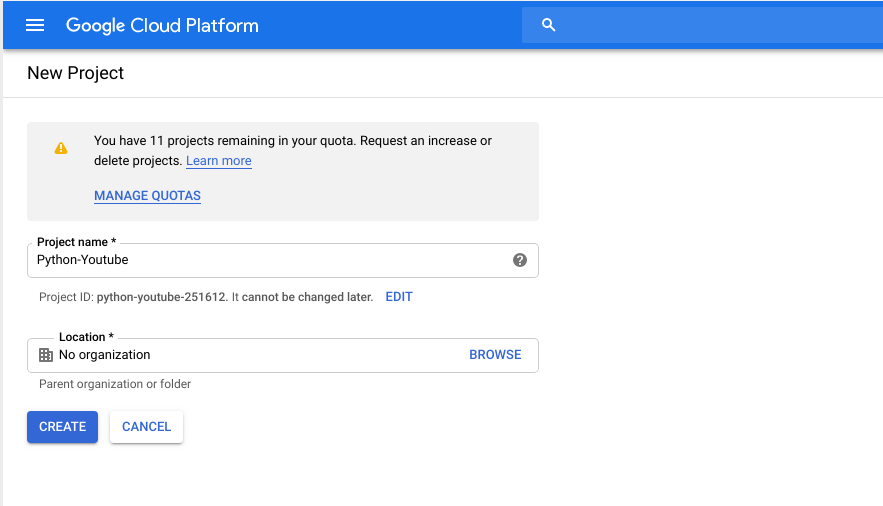Click the yellow warning triangle icon
This screenshot has height=506, width=883.
click(61, 148)
